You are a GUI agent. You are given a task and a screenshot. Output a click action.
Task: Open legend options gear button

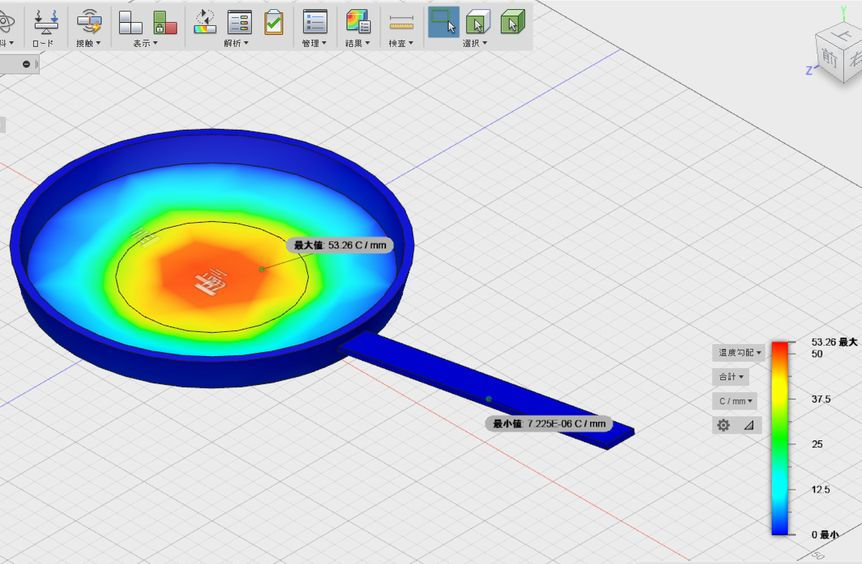(x=723, y=425)
